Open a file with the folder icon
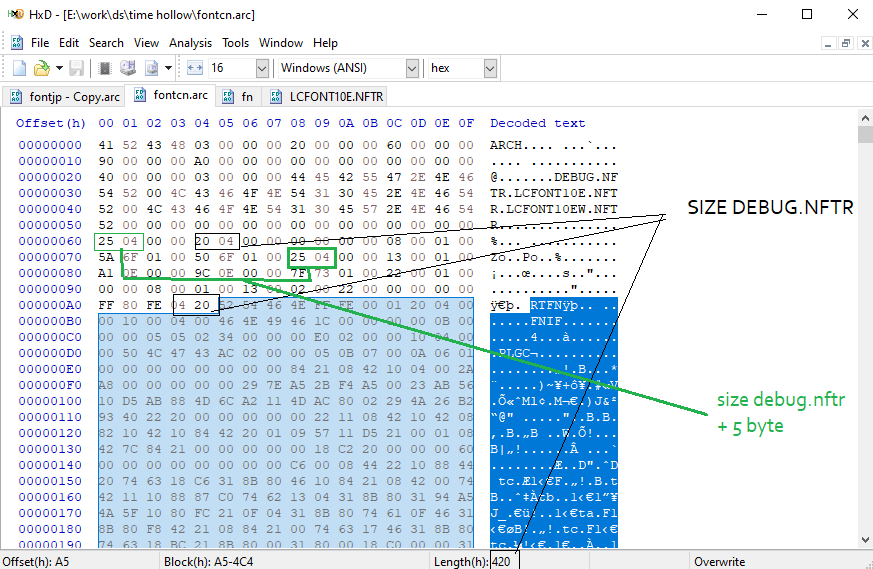The width and height of the screenshot is (873, 569). (42, 68)
